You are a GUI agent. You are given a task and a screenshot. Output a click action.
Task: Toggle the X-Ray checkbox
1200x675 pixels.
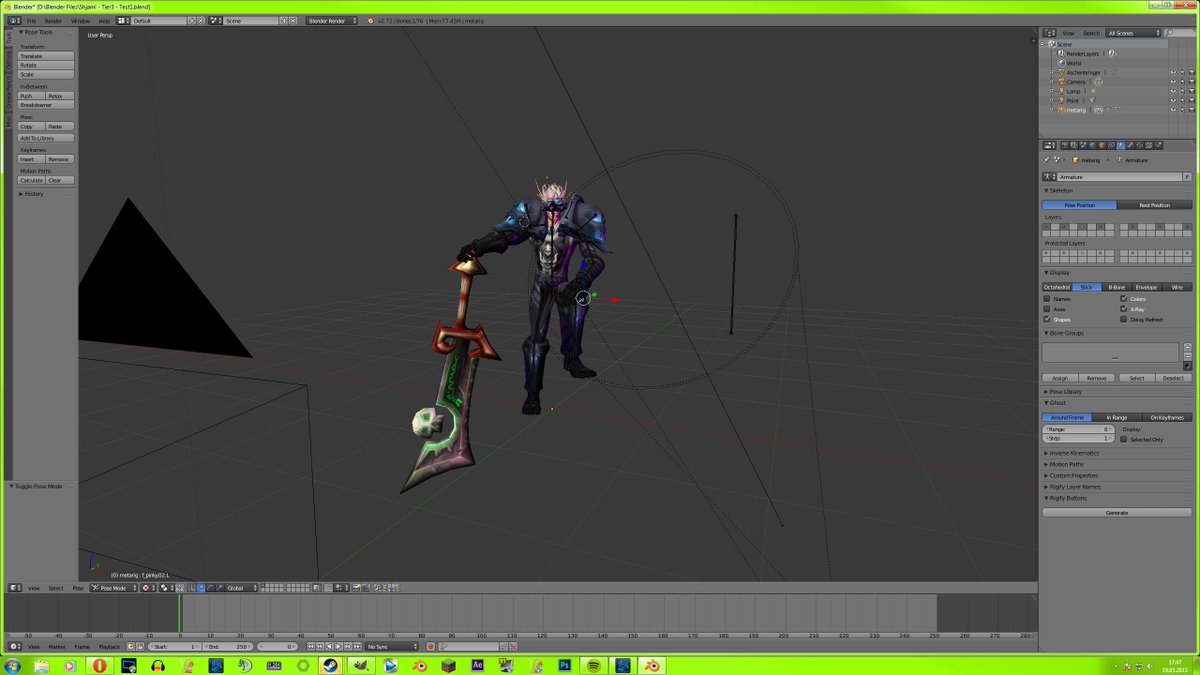pyautogui.click(x=1124, y=309)
